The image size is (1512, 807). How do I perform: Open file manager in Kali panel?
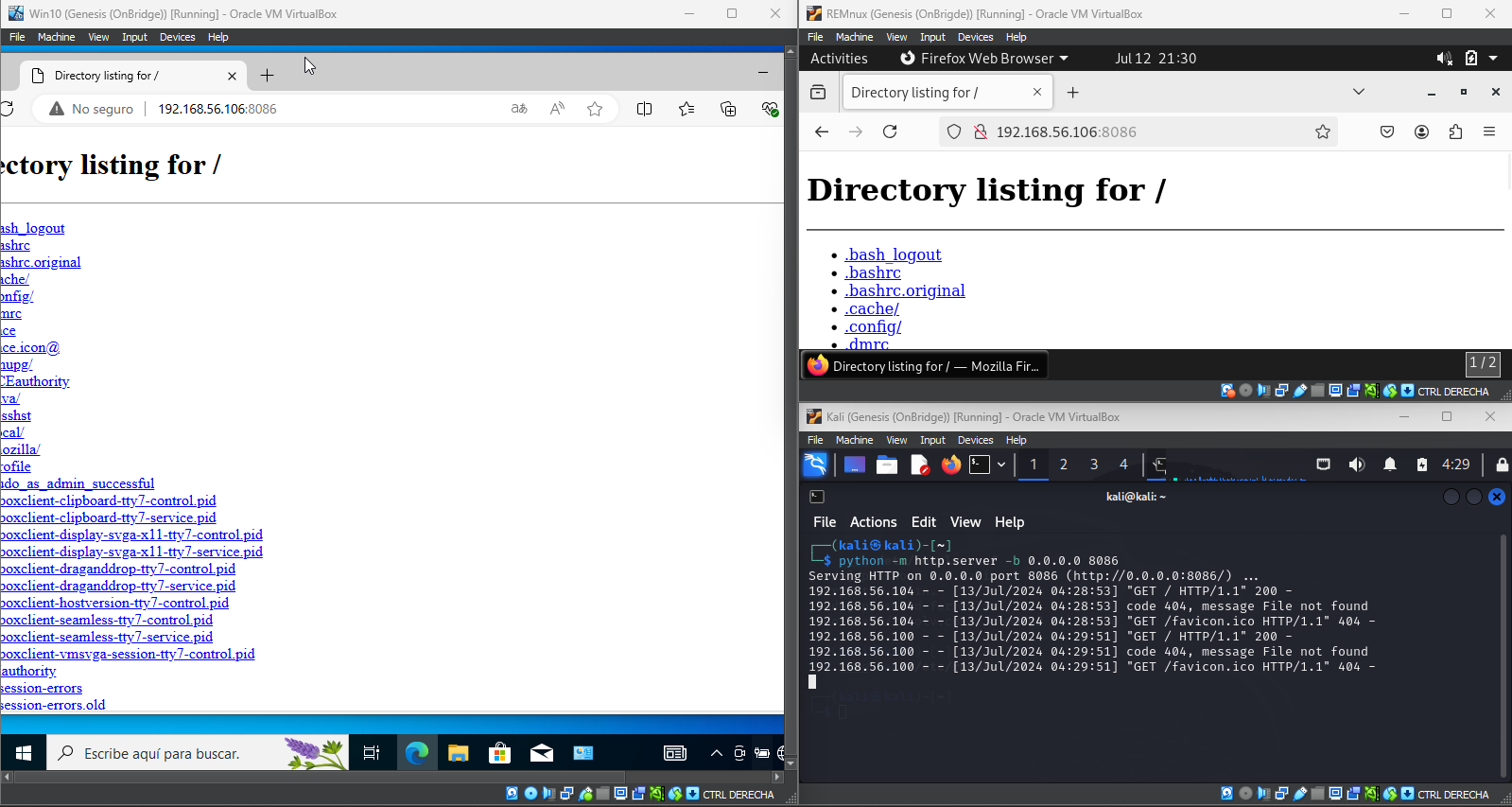pos(886,465)
